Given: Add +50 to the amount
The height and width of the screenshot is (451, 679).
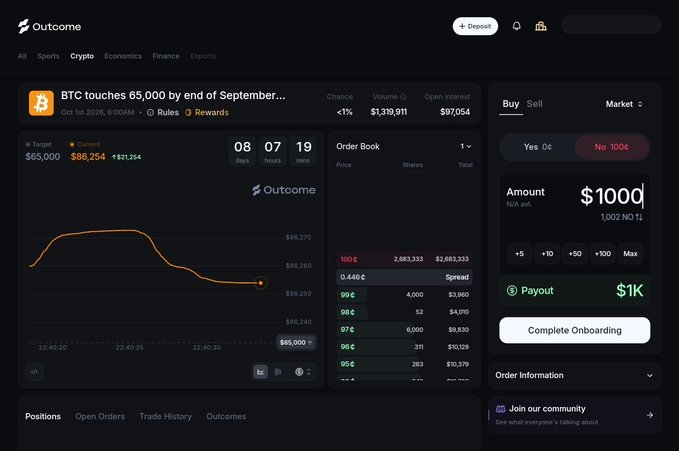Looking at the screenshot, I should (575, 254).
